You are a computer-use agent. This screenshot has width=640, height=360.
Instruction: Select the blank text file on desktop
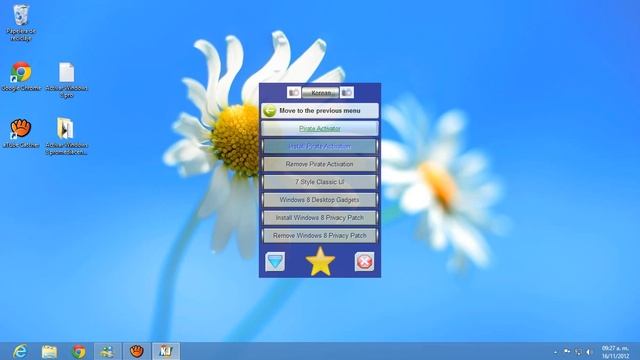pos(67,80)
